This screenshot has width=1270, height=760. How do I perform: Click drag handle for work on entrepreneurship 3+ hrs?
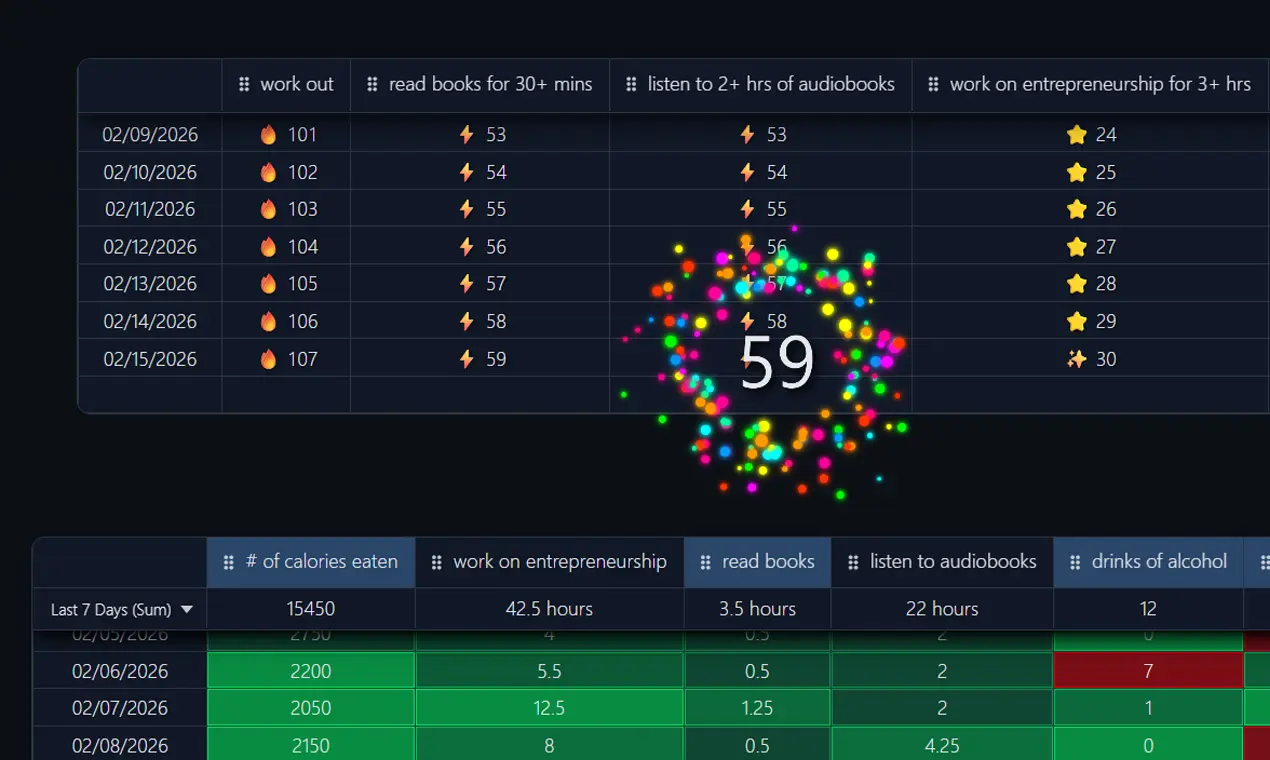tap(933, 85)
